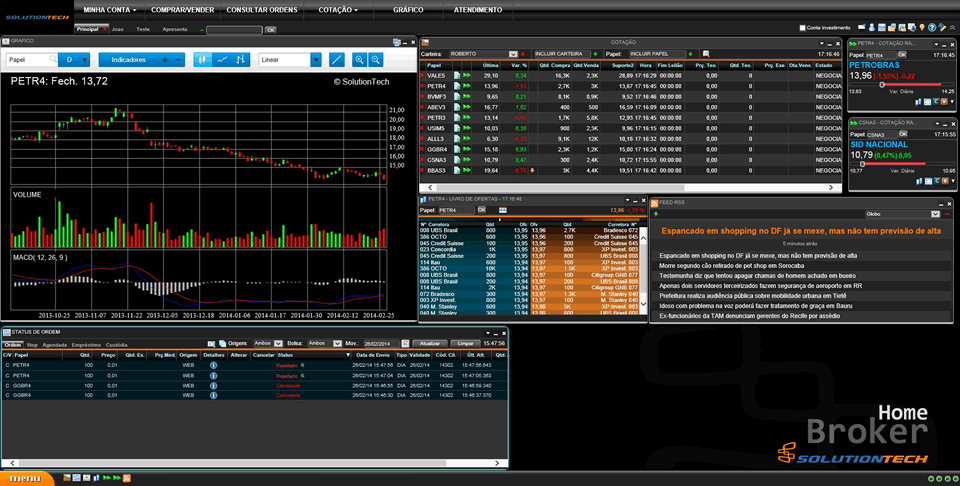Viewport: 960px width, 486px height.
Task: Click SID NACIONAL daily variation slider handle
Action: click(862, 164)
